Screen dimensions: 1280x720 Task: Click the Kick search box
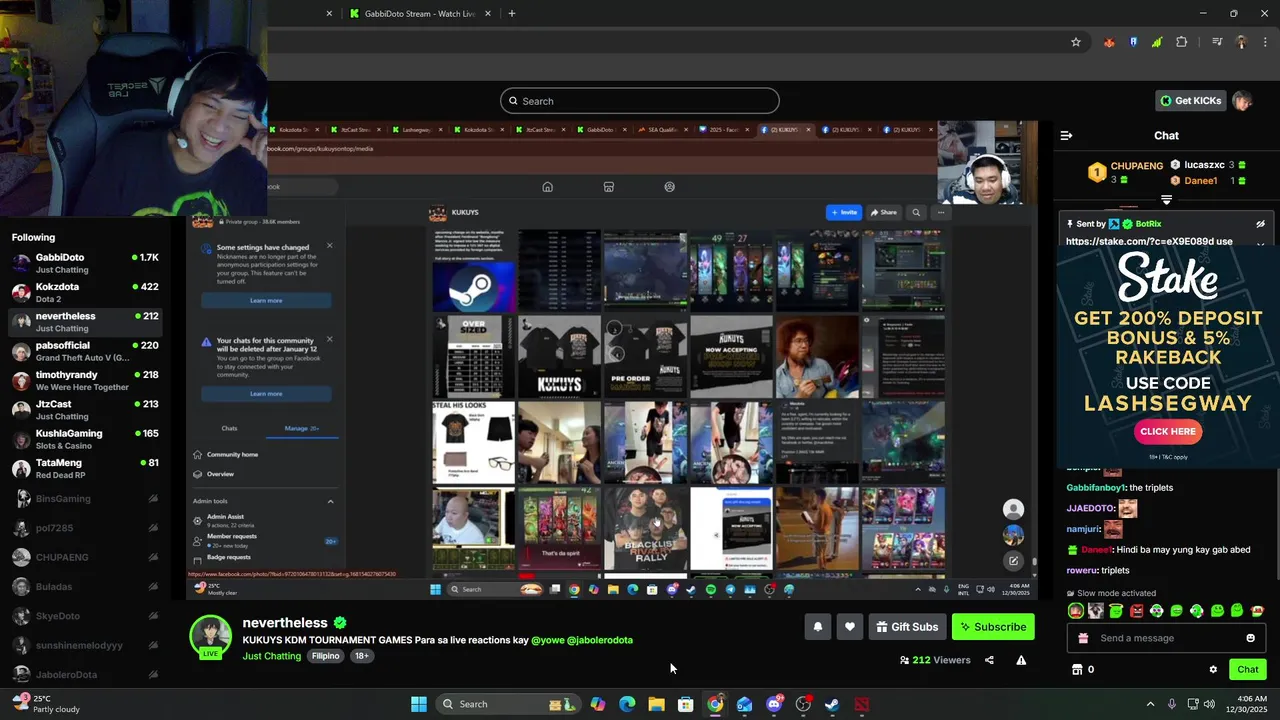coord(640,101)
